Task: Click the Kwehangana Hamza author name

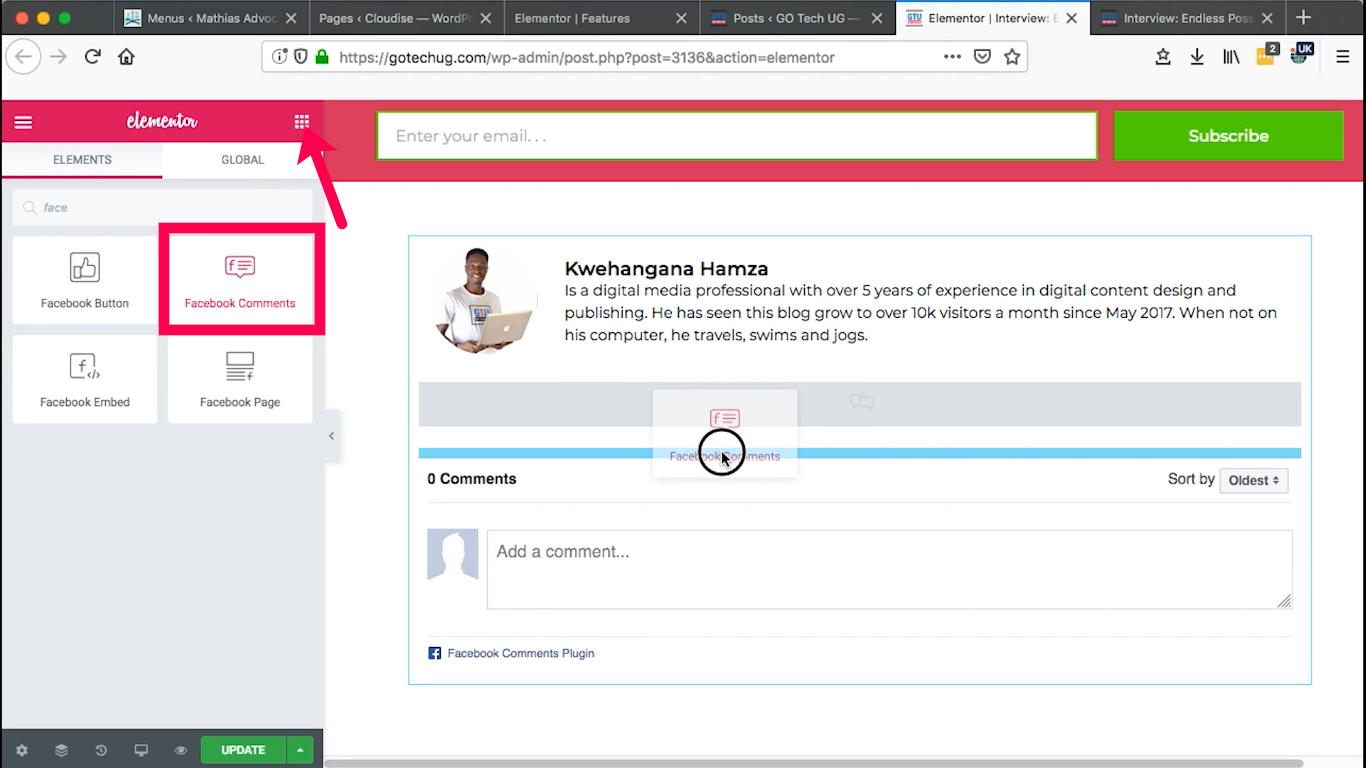Action: (x=666, y=268)
